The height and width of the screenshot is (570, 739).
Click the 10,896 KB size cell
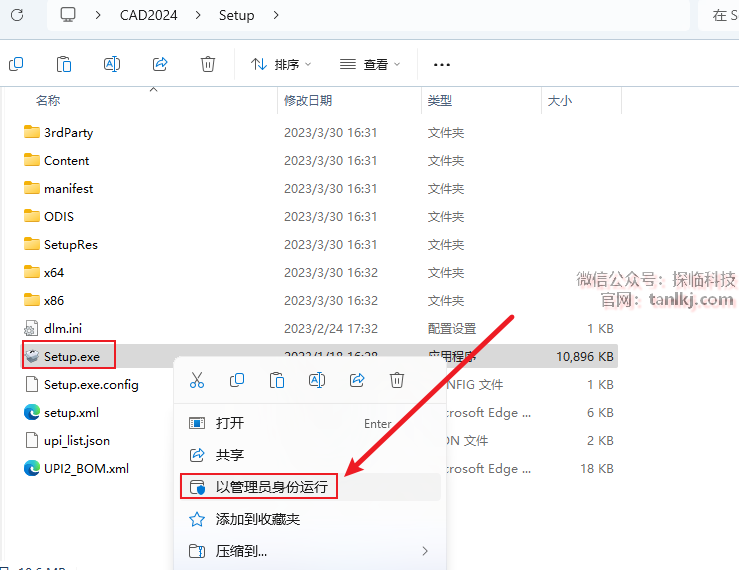pos(585,356)
